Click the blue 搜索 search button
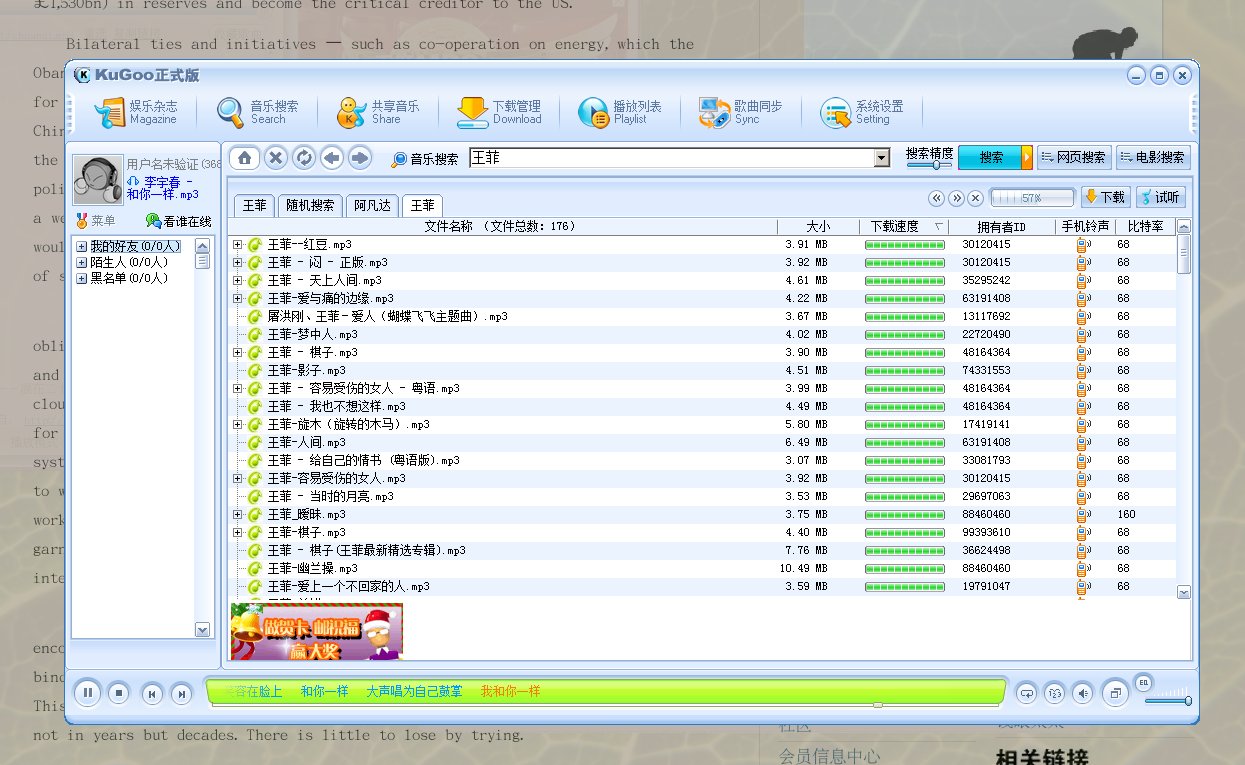 coord(989,157)
